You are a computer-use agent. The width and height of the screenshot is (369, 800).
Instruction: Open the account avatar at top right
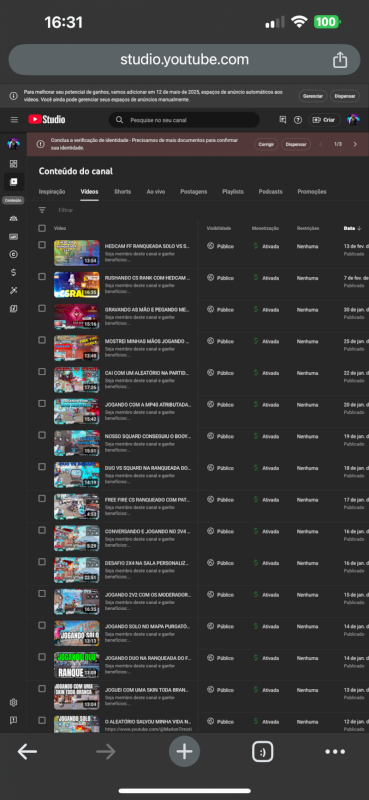353,120
